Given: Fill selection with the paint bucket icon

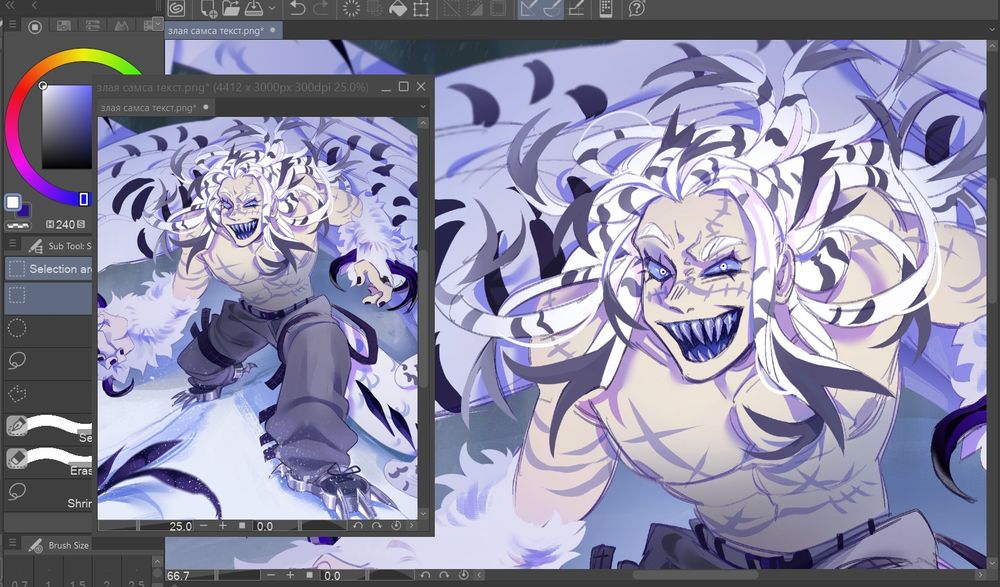Looking at the screenshot, I should tap(398, 8).
